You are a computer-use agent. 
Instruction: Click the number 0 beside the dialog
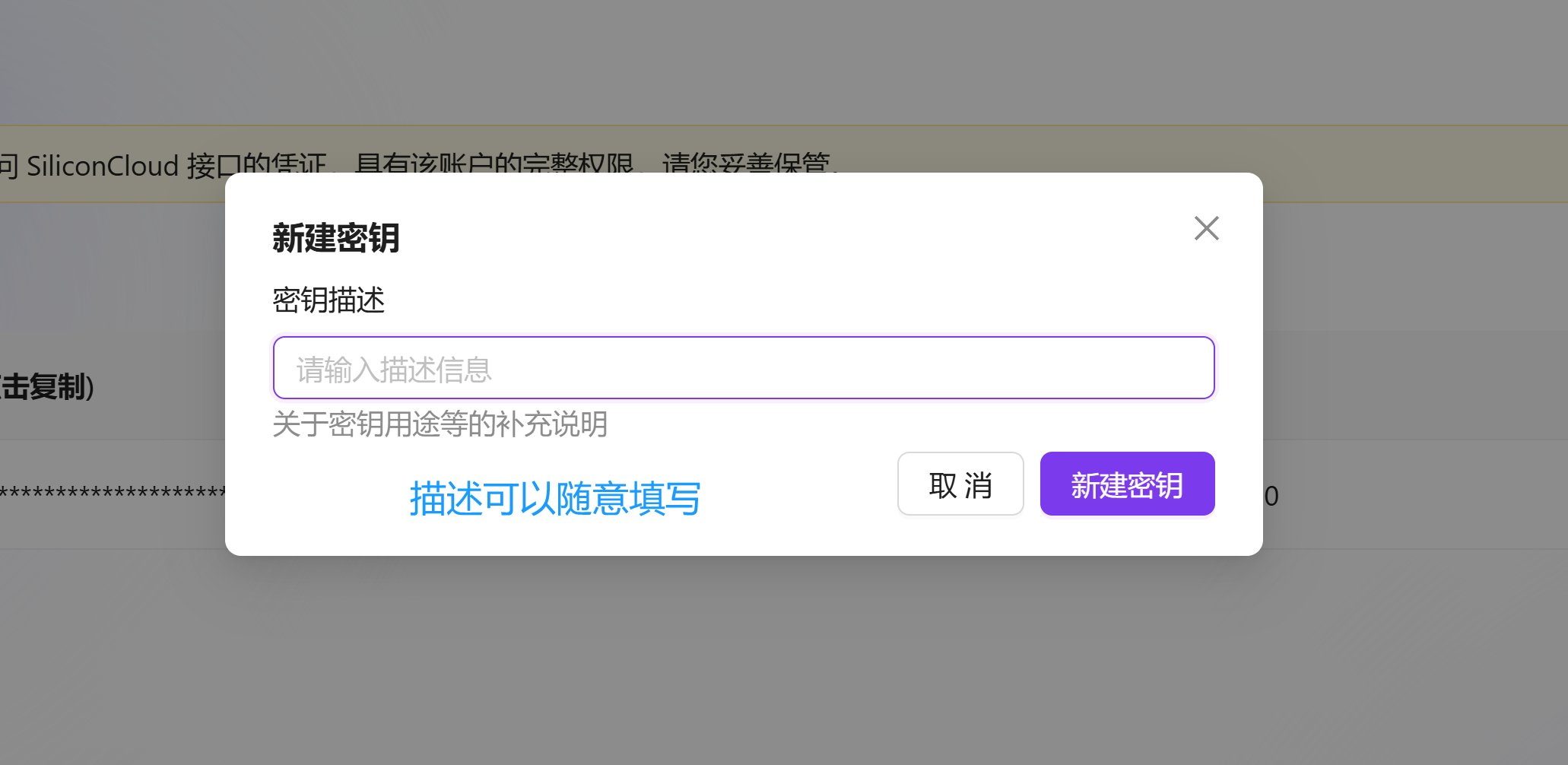coord(1272,495)
